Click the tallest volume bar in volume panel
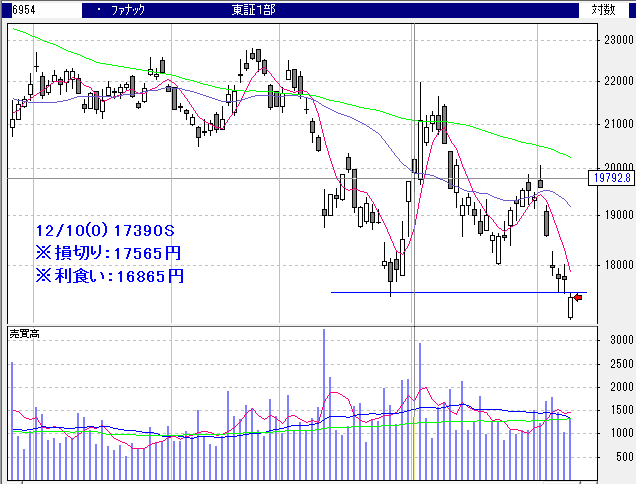 point(324,400)
